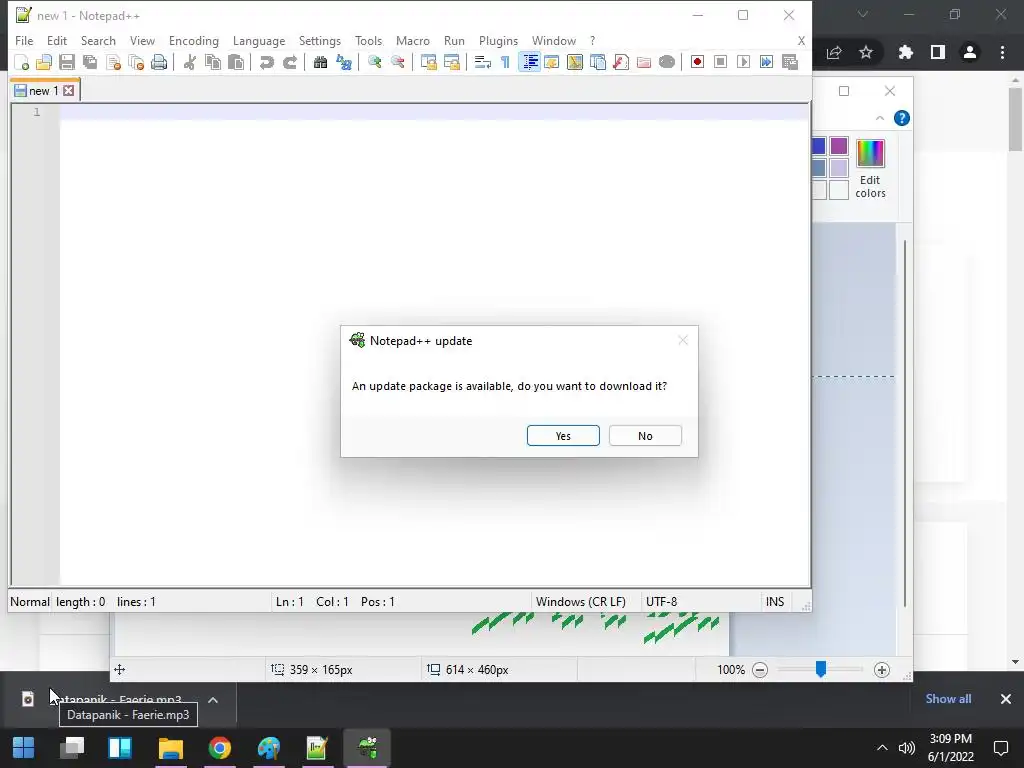Click the Paint zoom slider thumb

(x=821, y=669)
